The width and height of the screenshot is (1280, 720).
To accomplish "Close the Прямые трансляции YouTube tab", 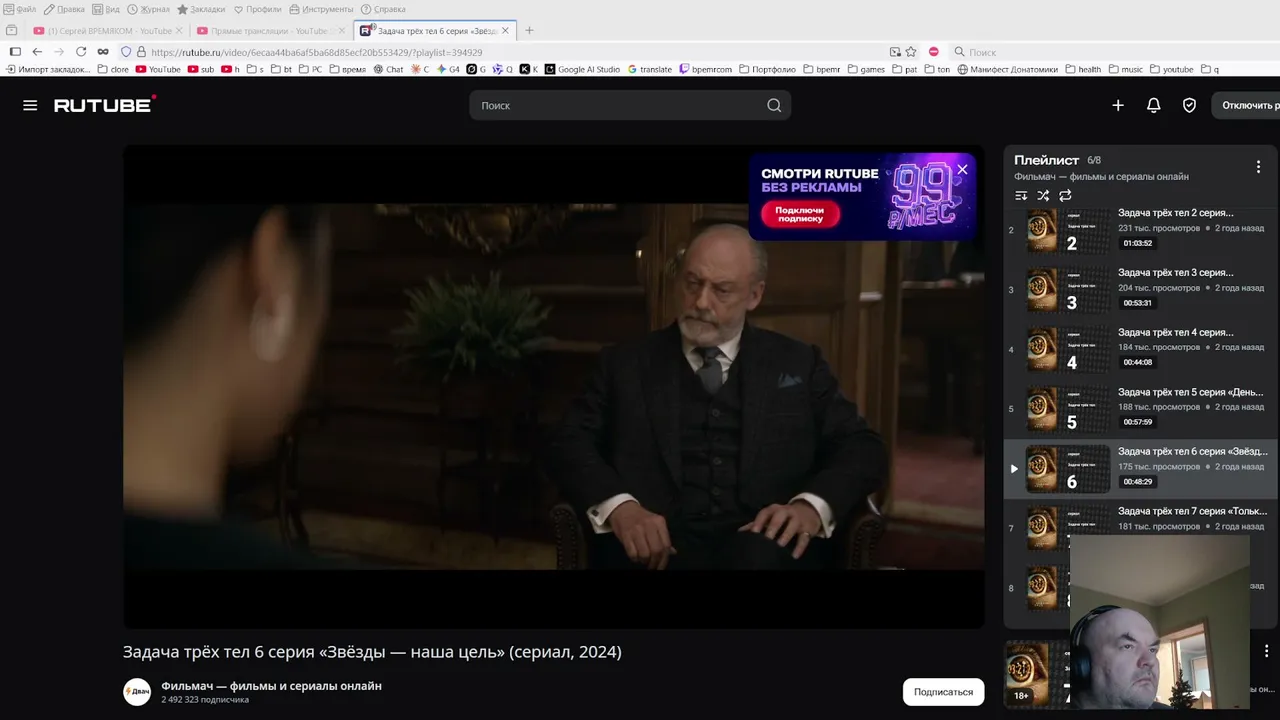I will [341, 31].
